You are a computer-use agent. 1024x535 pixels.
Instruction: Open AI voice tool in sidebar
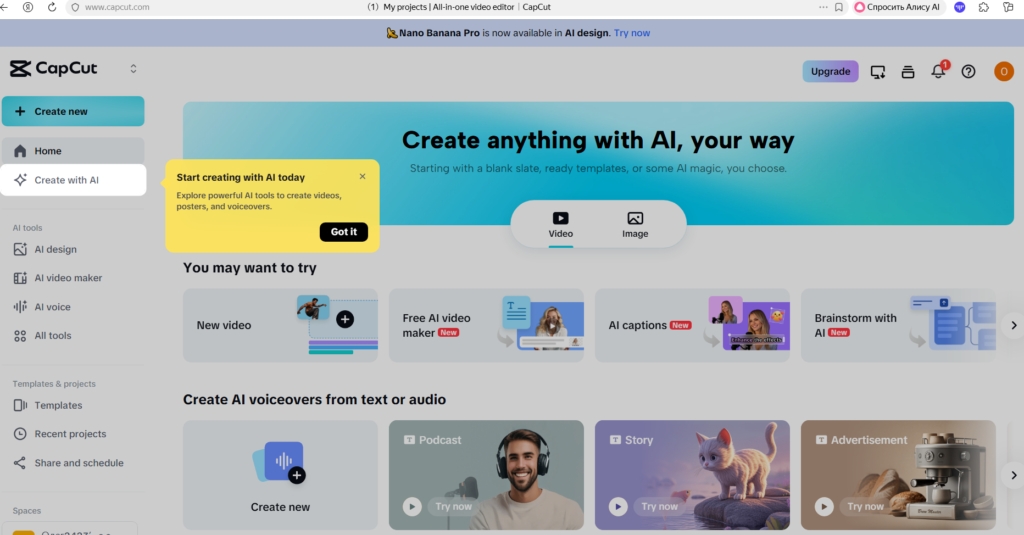click(x=52, y=307)
